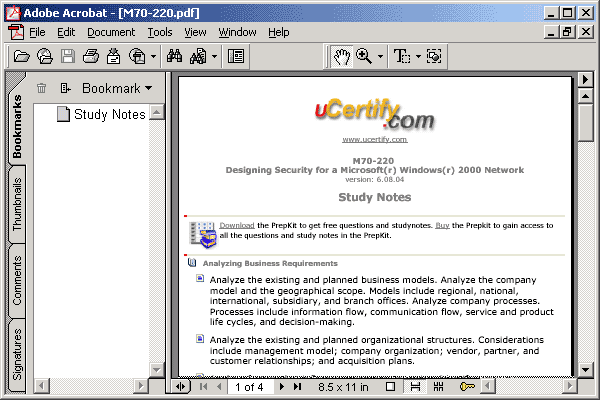Expand the Text Select tool dropdown arrow
Screen dimensions: 600x400
coord(418,57)
